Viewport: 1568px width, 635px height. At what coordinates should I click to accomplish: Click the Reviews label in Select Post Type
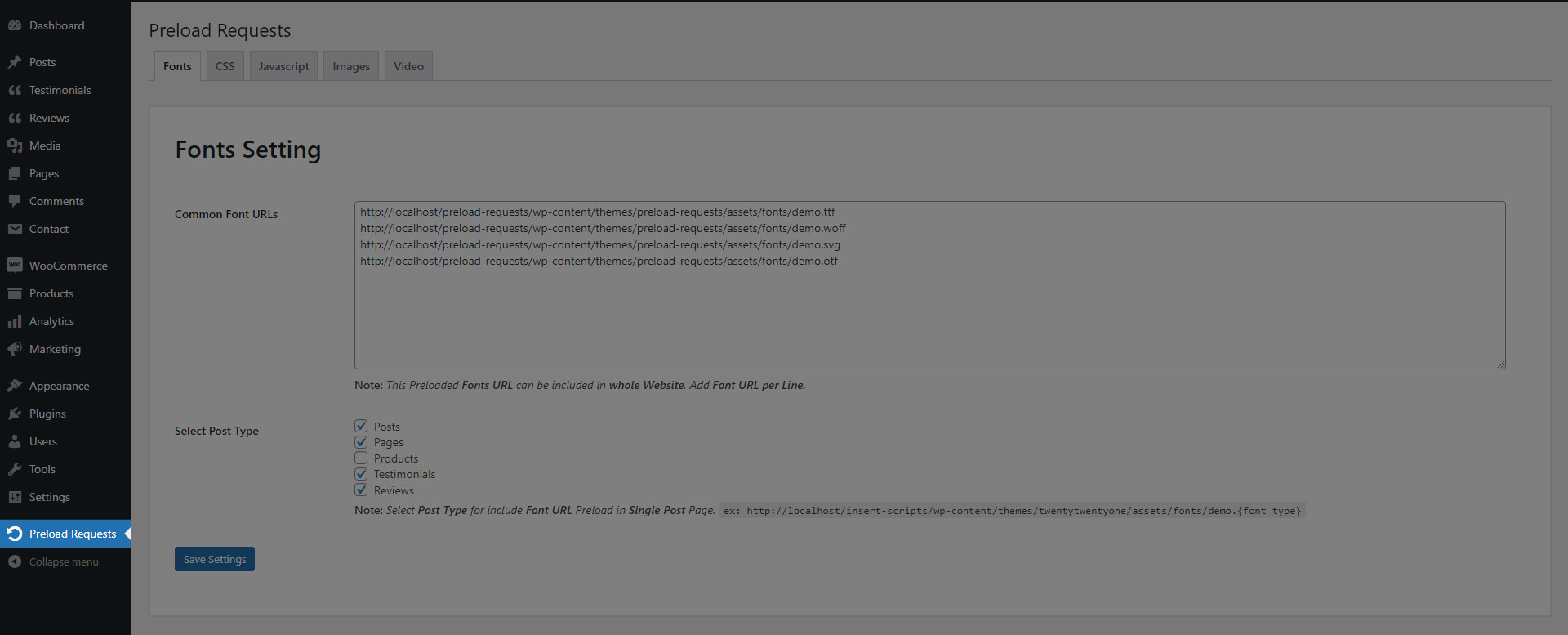click(x=394, y=490)
